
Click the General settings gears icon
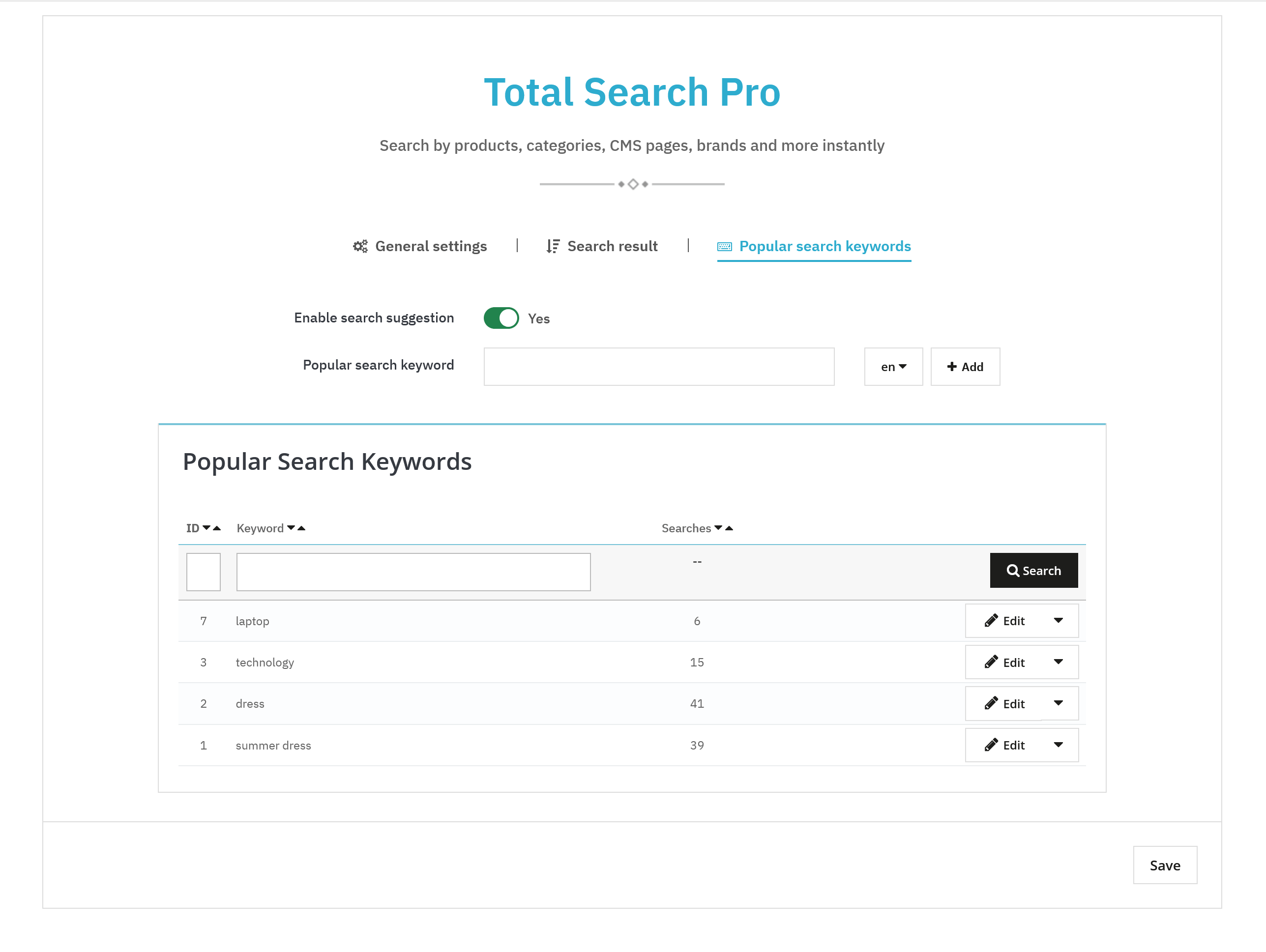360,246
